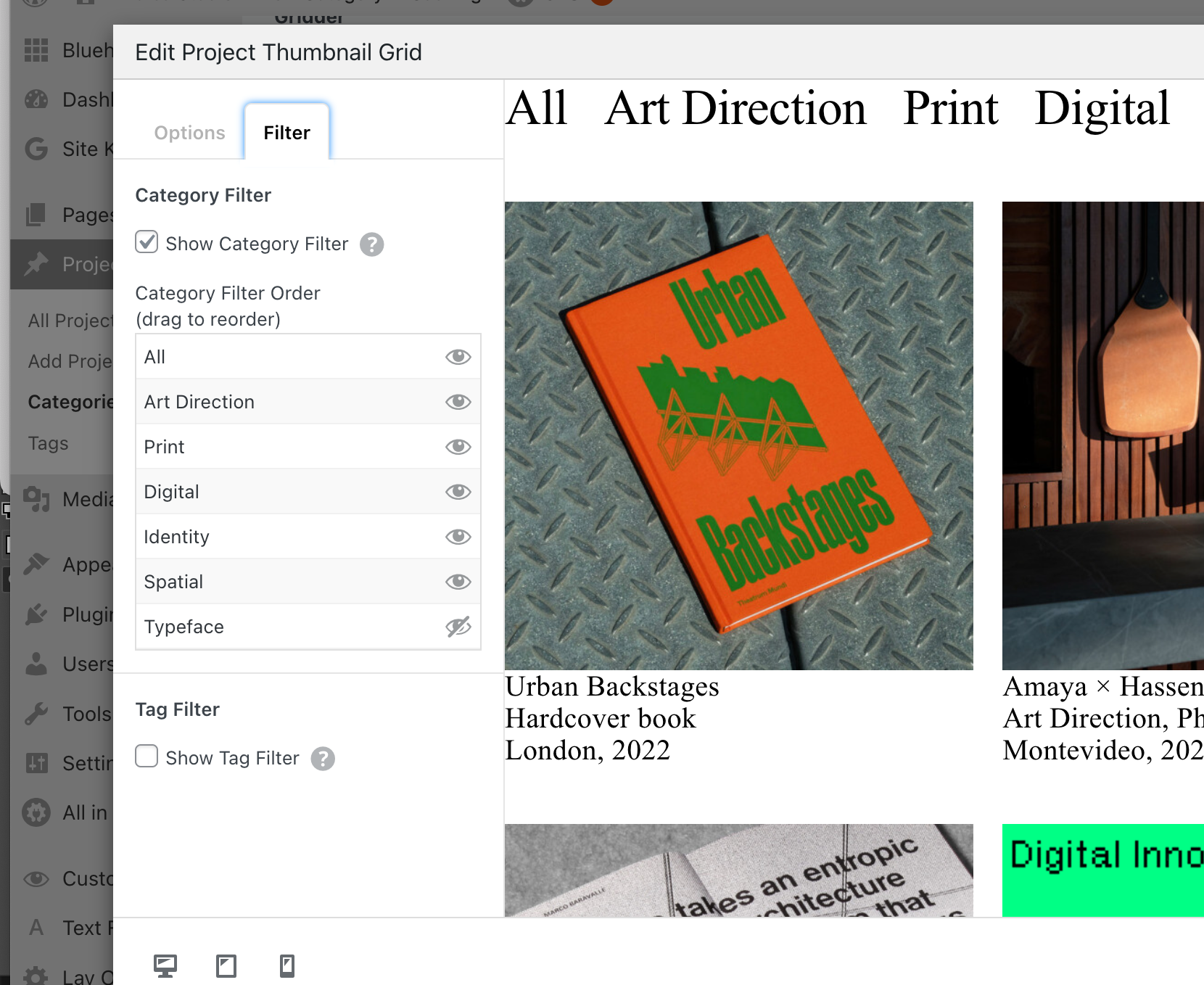Filter projects by Digital category link

pyautogui.click(x=1102, y=109)
